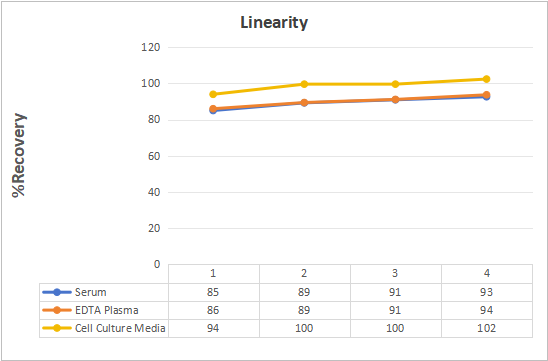The height and width of the screenshot is (361, 548).
Task: Click the 60 gridline axis label
Action: (154, 156)
